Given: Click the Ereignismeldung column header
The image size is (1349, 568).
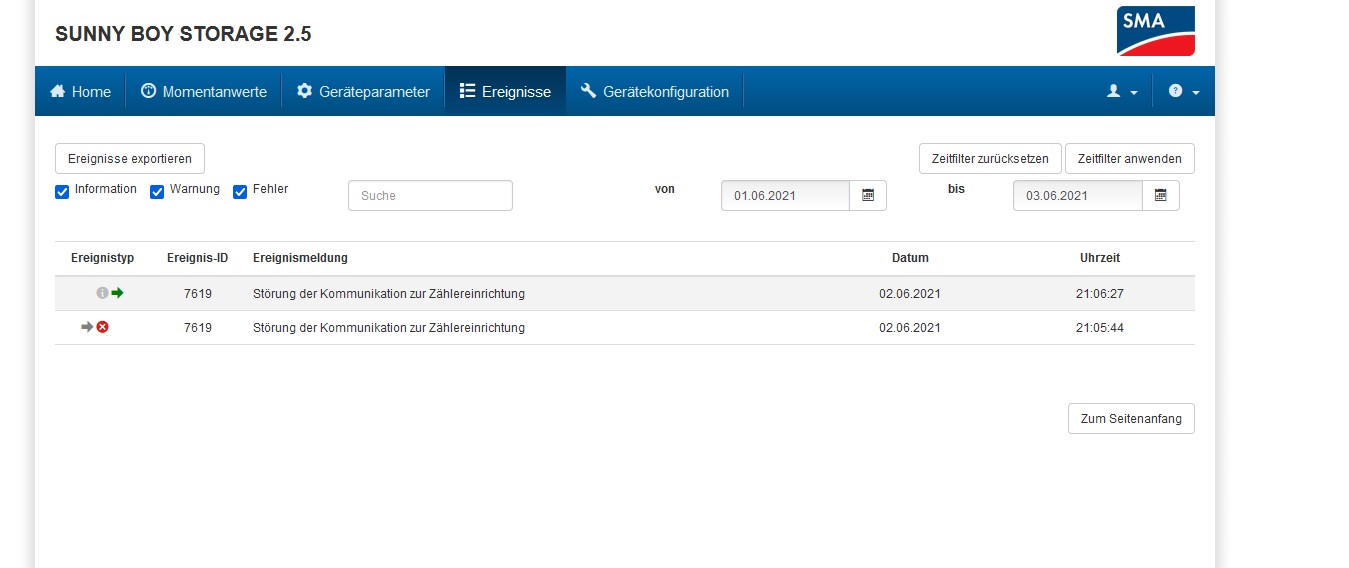Looking at the screenshot, I should pos(300,258).
